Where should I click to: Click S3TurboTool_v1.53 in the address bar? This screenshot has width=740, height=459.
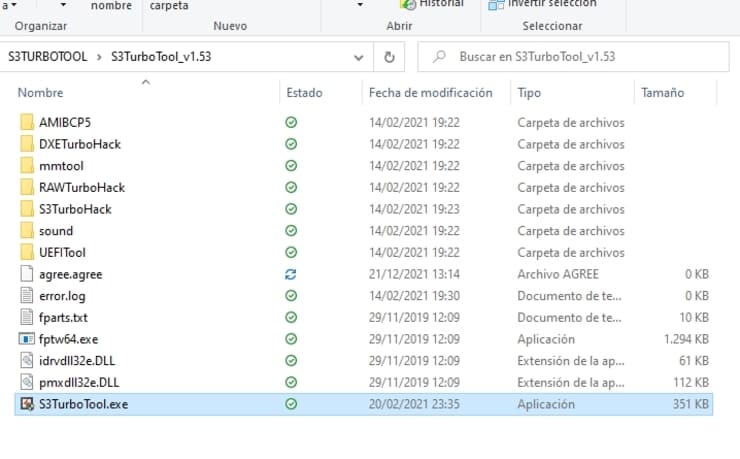pos(161,57)
